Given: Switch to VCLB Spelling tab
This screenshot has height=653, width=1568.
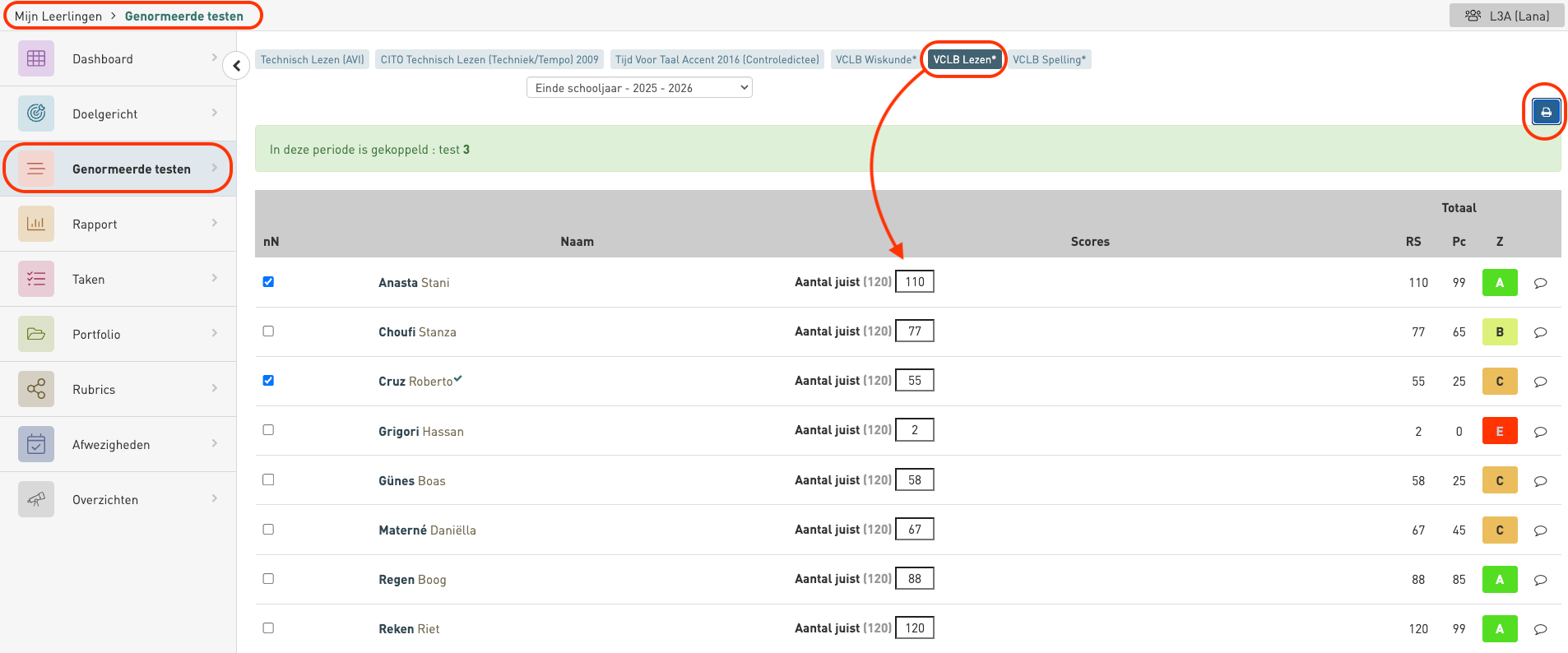Looking at the screenshot, I should 1049,59.
